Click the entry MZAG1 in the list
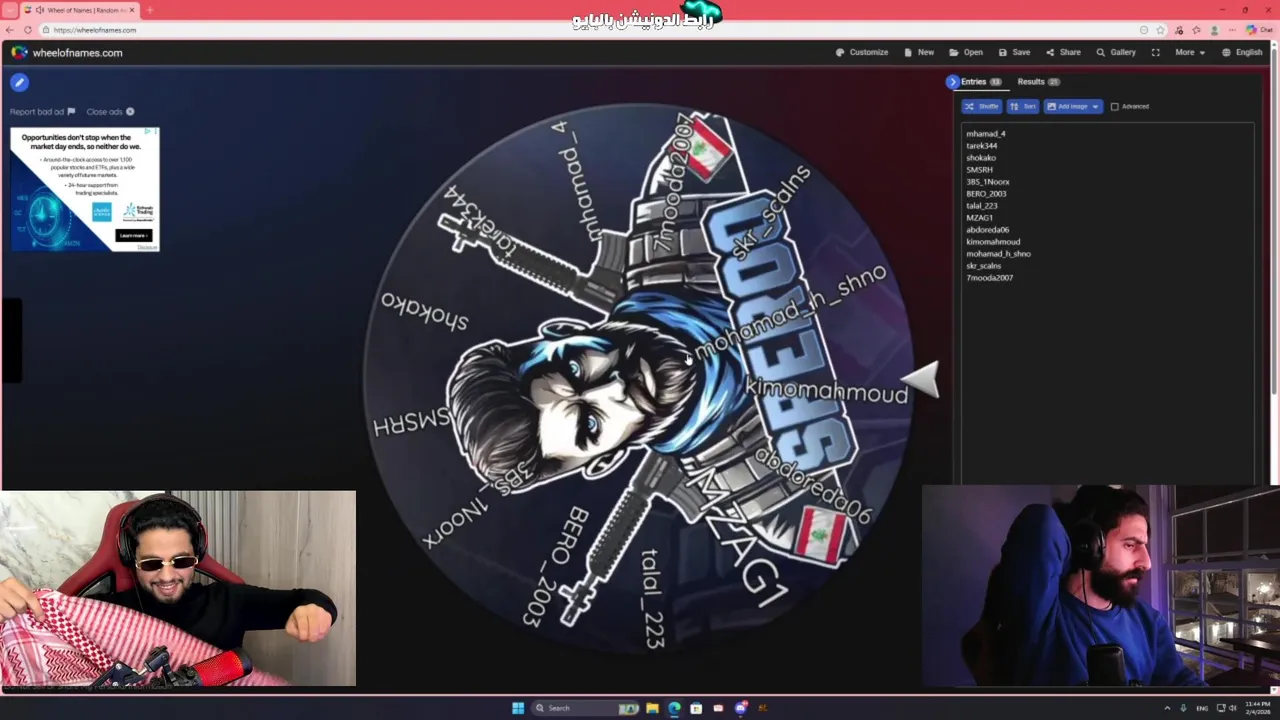Screen dimensions: 1280x720 coord(980,218)
